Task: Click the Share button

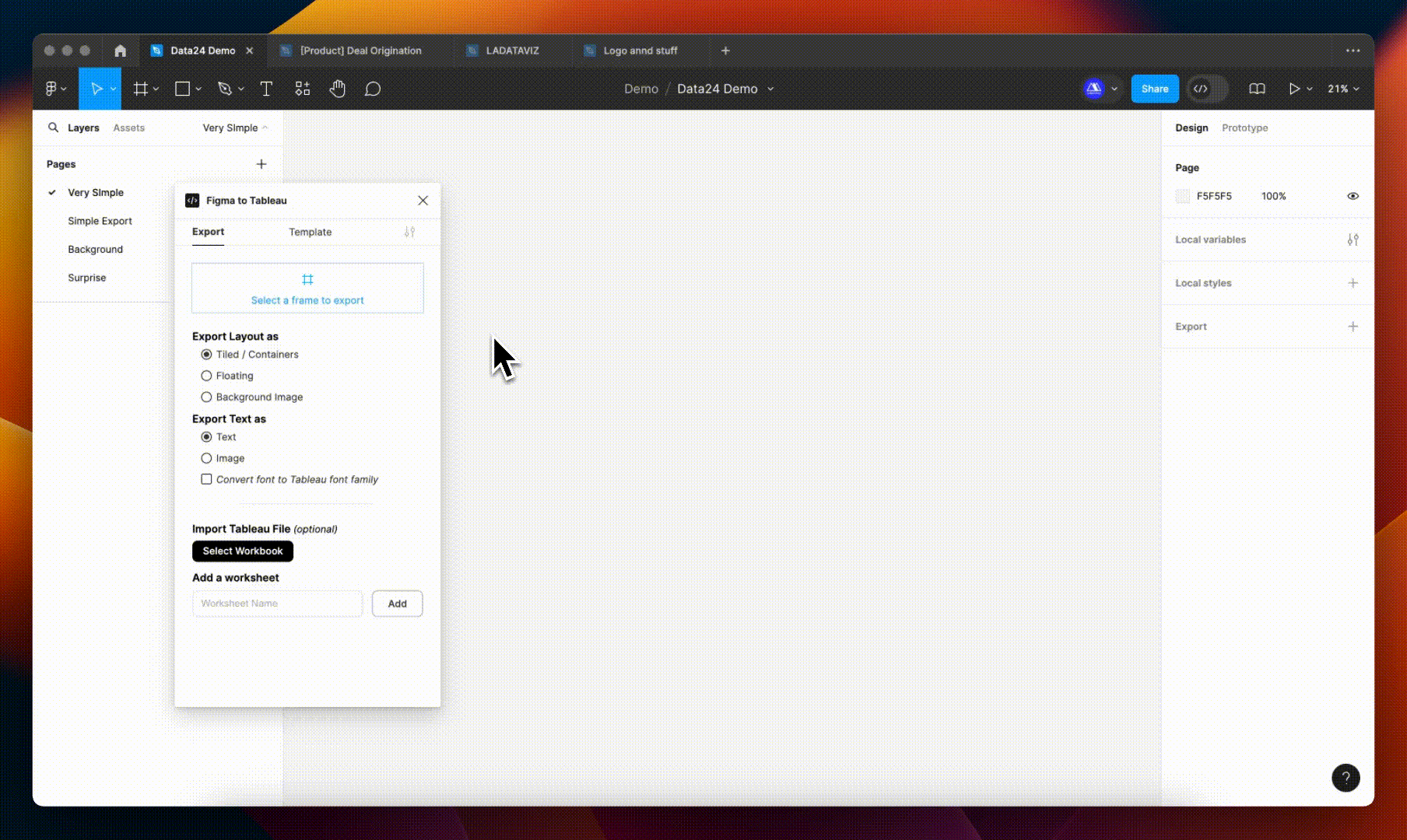Action: [x=1155, y=89]
